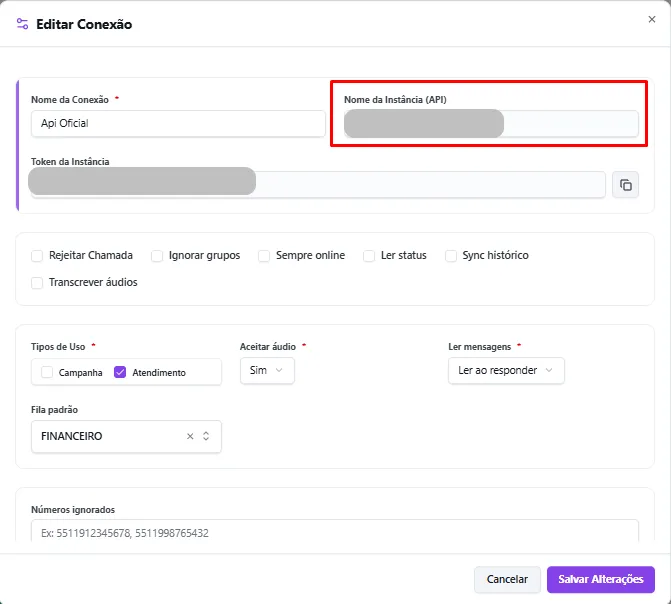671x604 pixels.
Task: Focus the Nome da Instância (API) field
Action: click(x=491, y=123)
